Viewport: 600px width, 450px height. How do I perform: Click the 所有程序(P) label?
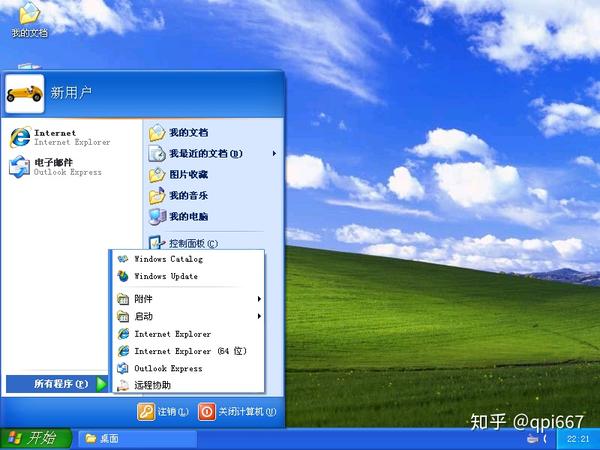tap(61, 384)
